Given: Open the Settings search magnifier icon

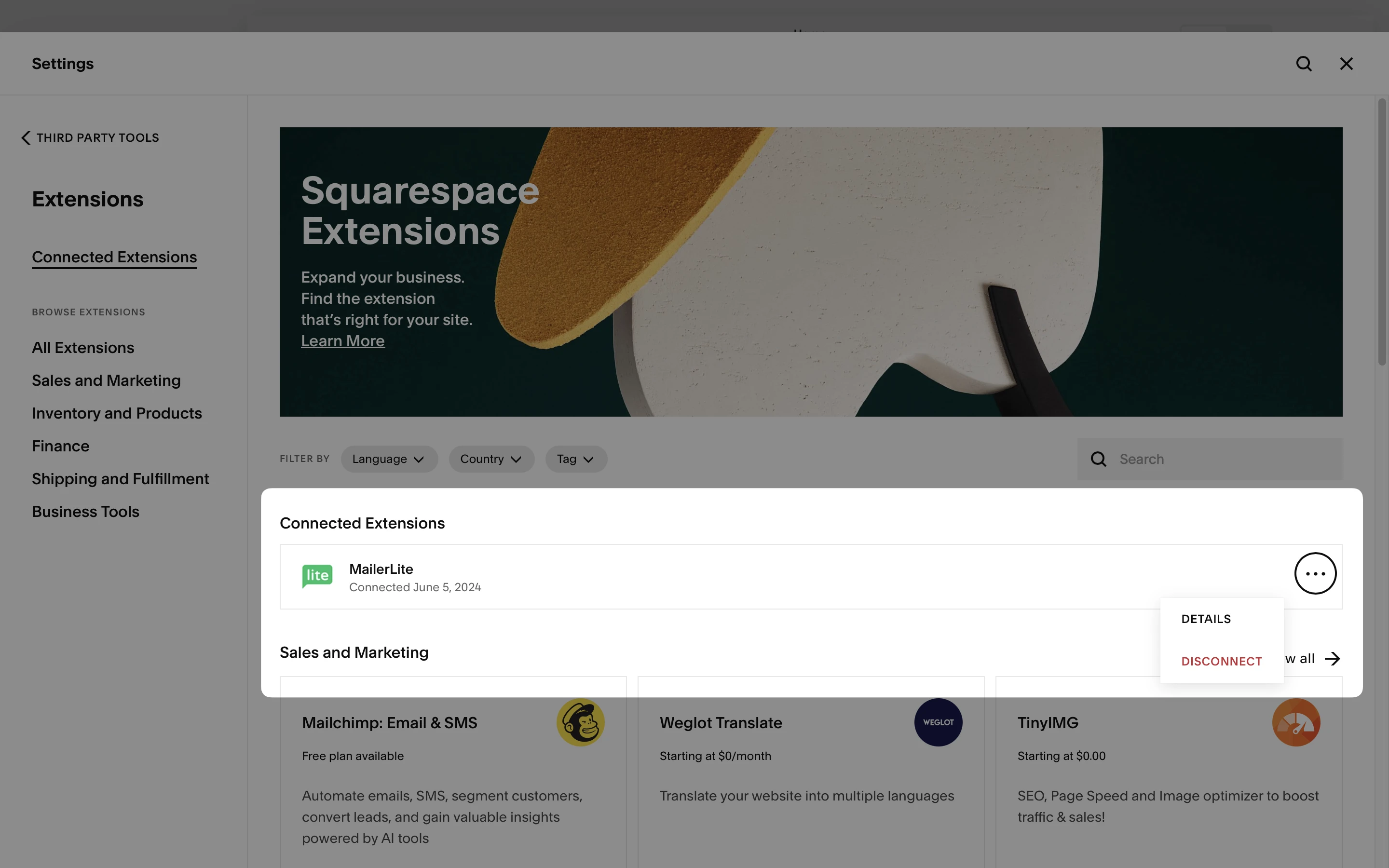Looking at the screenshot, I should click(x=1304, y=64).
